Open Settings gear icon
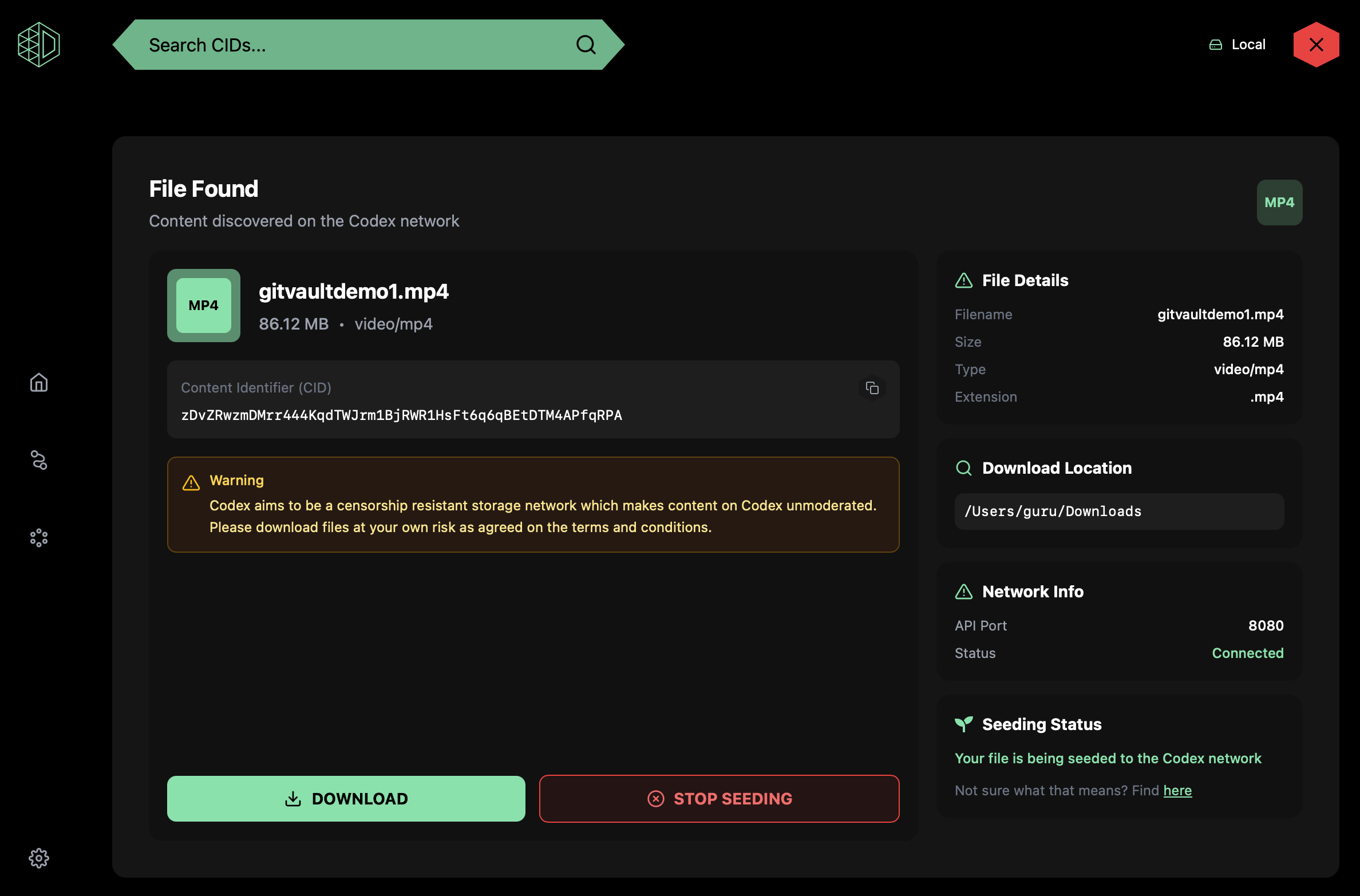 39,858
